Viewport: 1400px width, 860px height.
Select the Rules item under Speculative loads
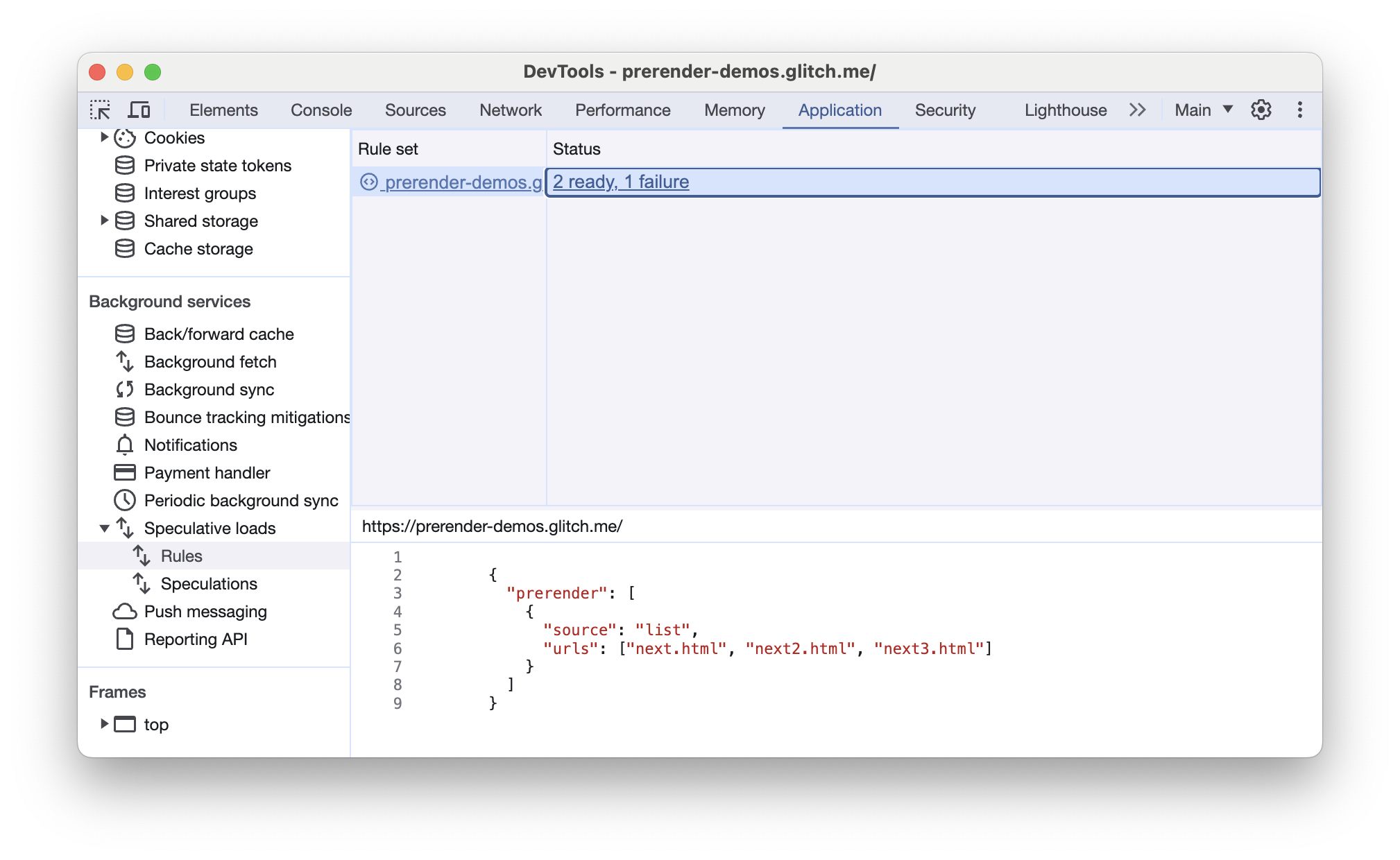pyautogui.click(x=181, y=555)
